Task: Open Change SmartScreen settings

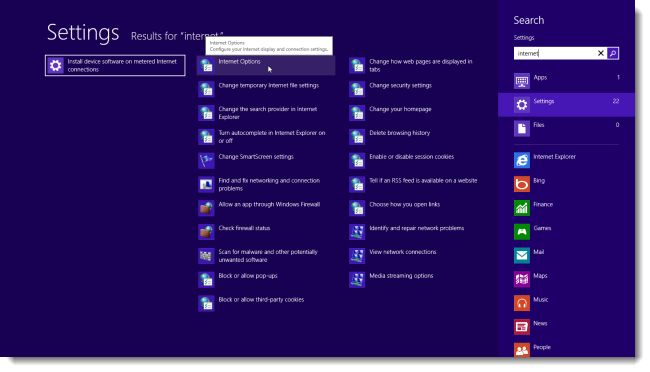Action: (x=266, y=160)
